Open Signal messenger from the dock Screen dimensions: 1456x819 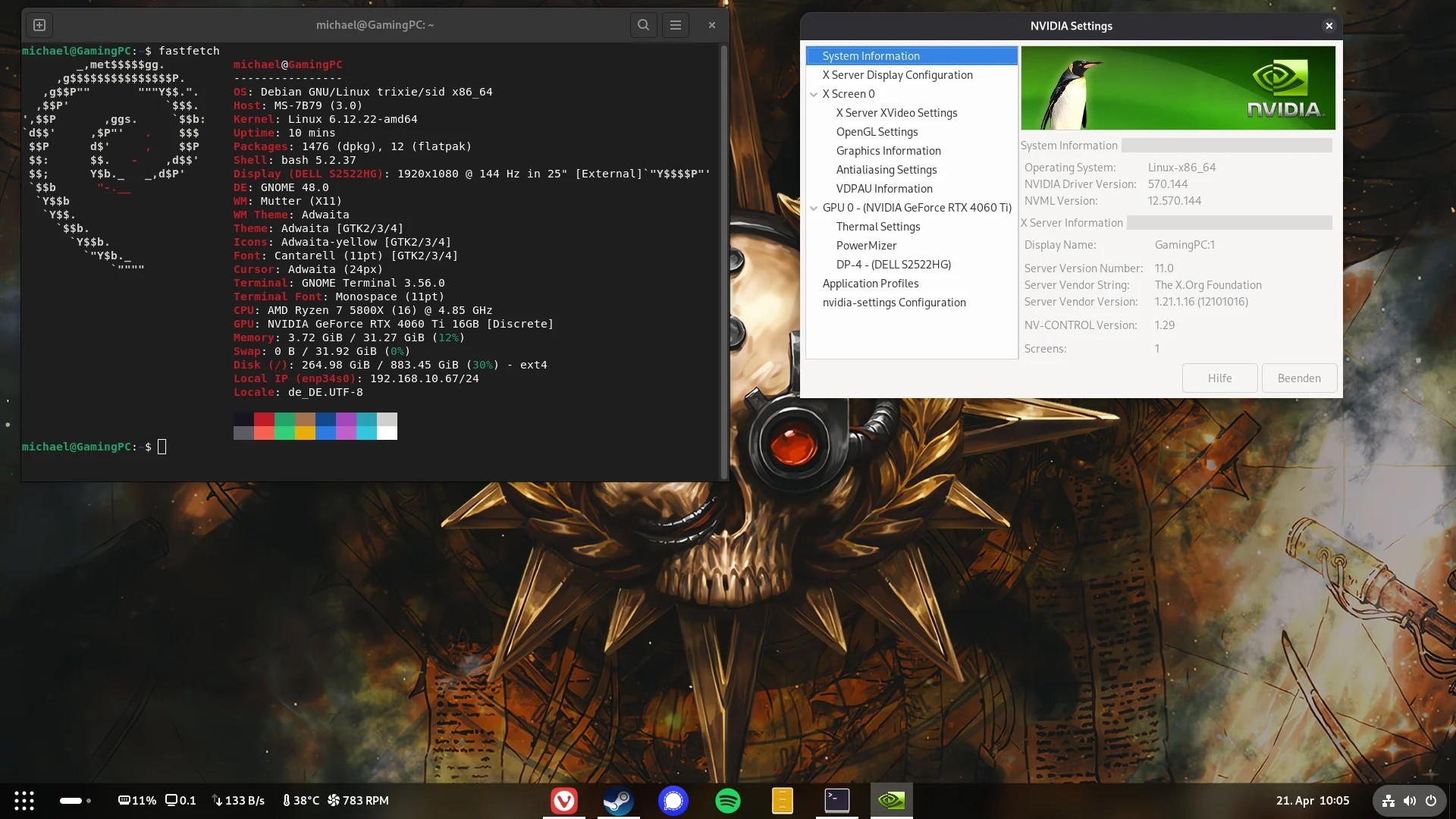coord(673,801)
